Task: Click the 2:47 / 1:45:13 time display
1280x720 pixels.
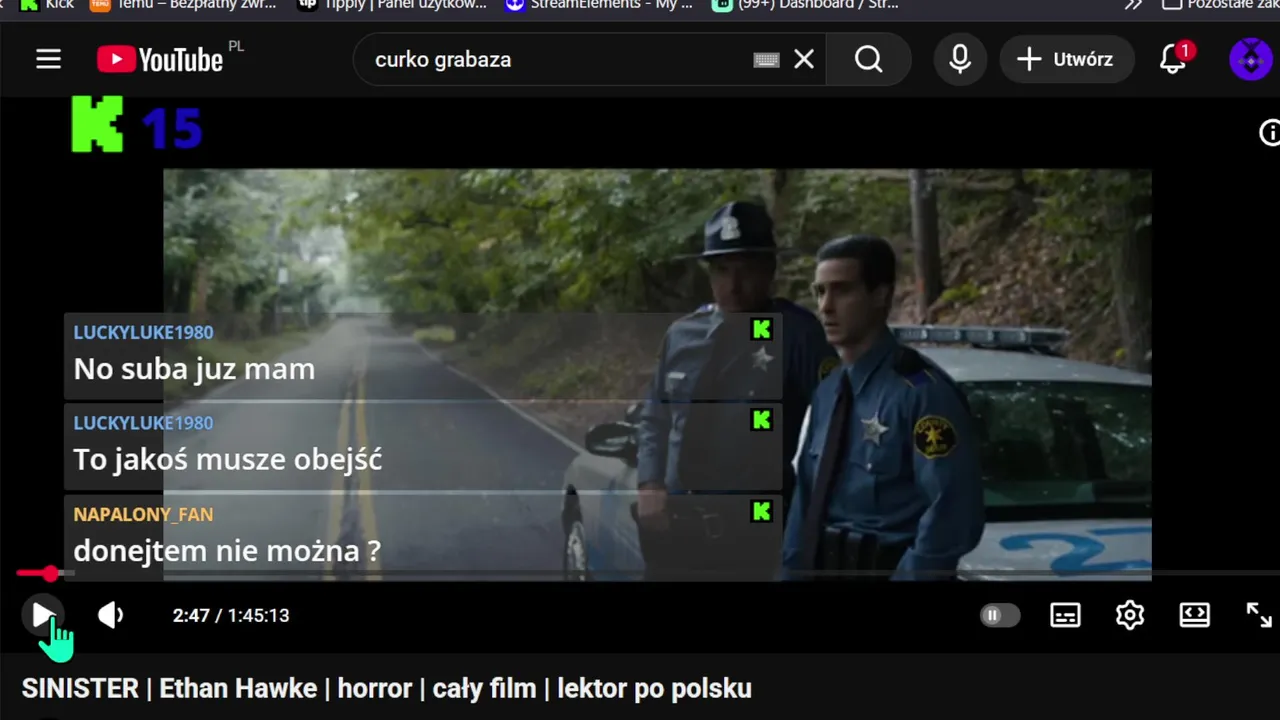Action: [231, 616]
